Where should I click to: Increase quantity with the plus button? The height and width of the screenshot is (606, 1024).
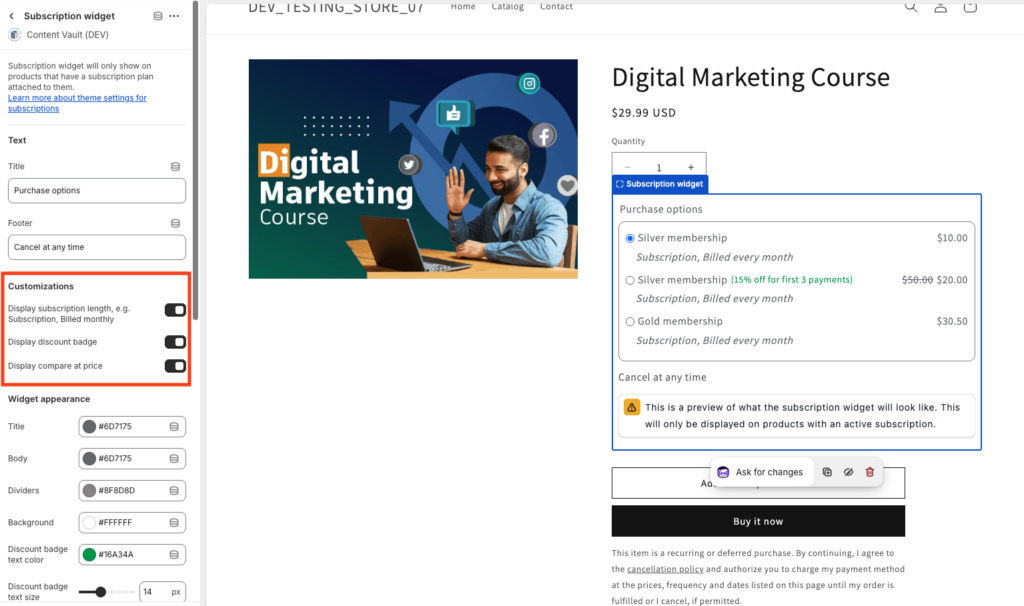pyautogui.click(x=690, y=168)
